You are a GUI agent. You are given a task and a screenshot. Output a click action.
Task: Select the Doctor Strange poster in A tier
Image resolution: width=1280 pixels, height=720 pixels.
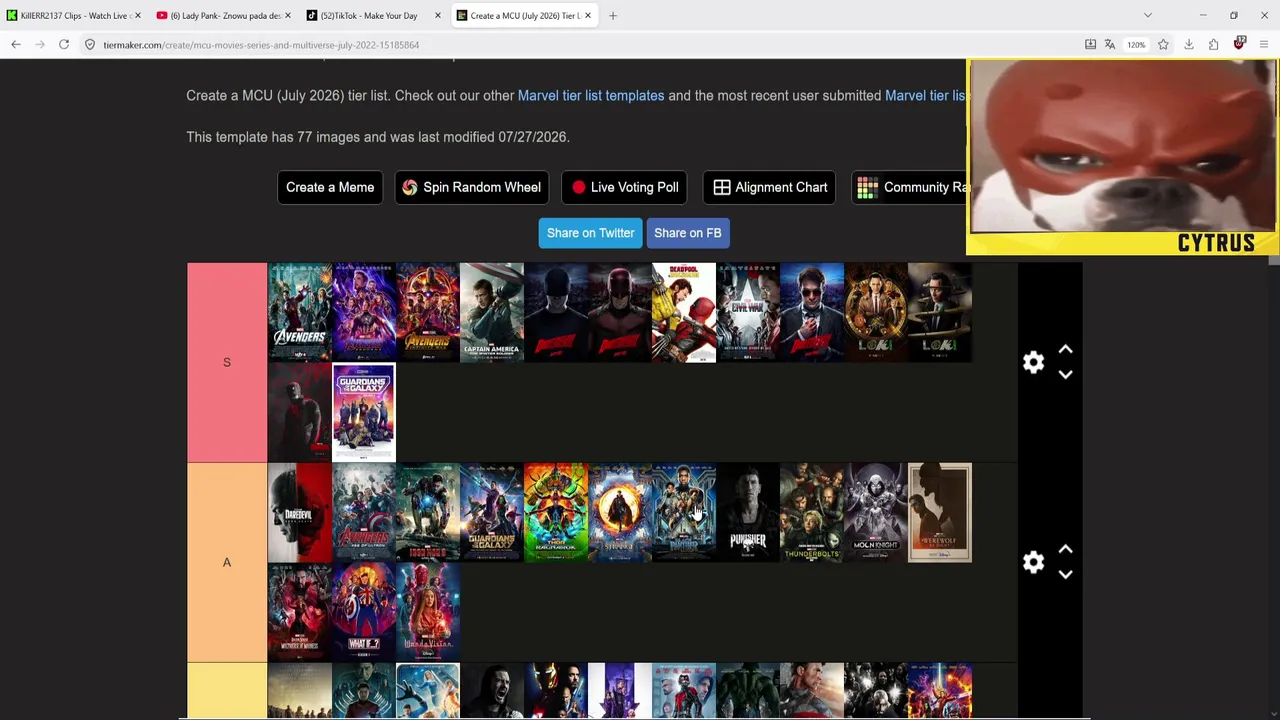[x=620, y=512]
